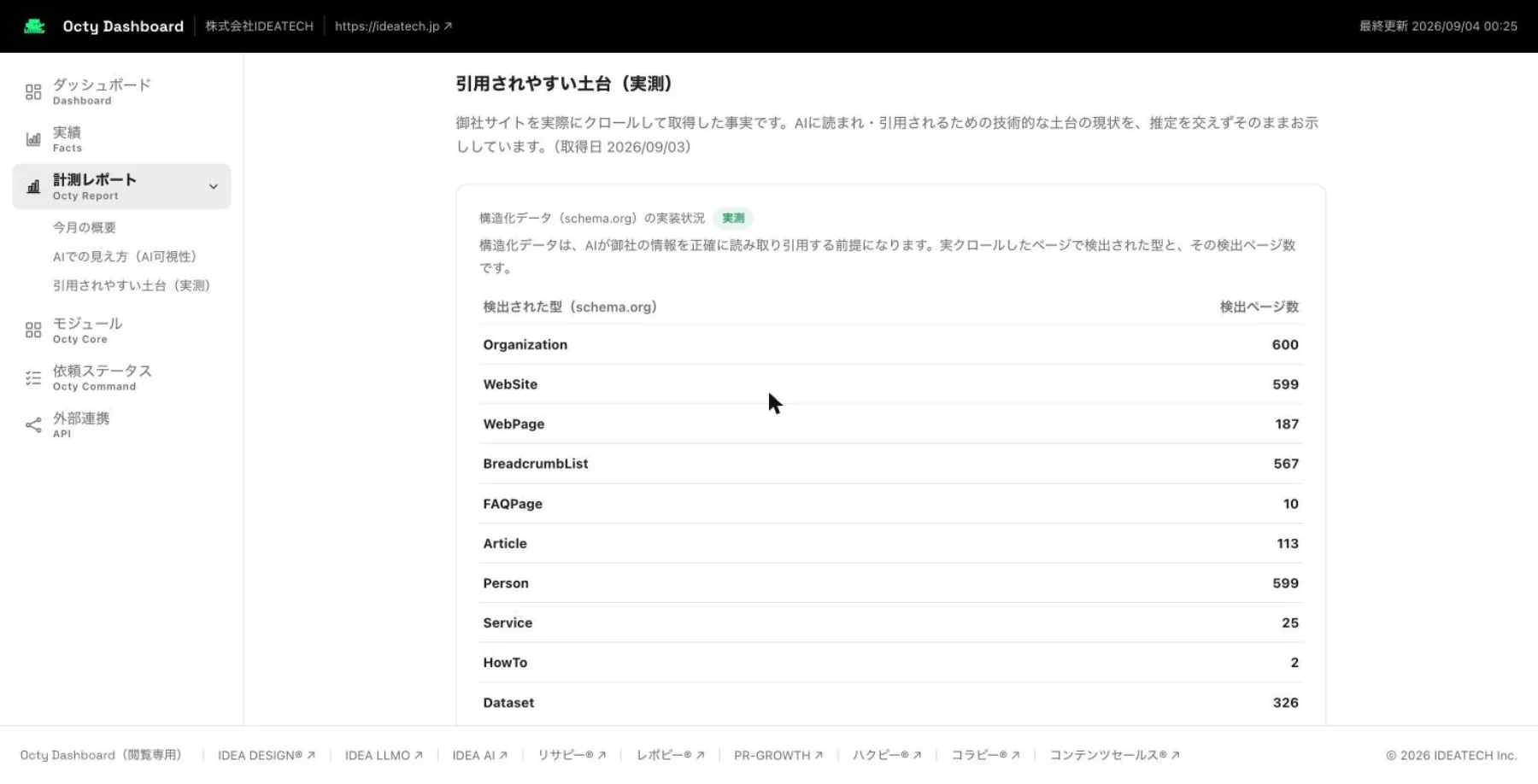Go to AIでの見え方（AI可視性） sub-item

(125, 256)
